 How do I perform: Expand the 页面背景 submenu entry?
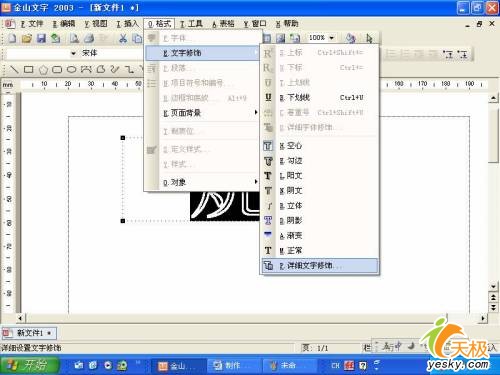(x=202, y=113)
